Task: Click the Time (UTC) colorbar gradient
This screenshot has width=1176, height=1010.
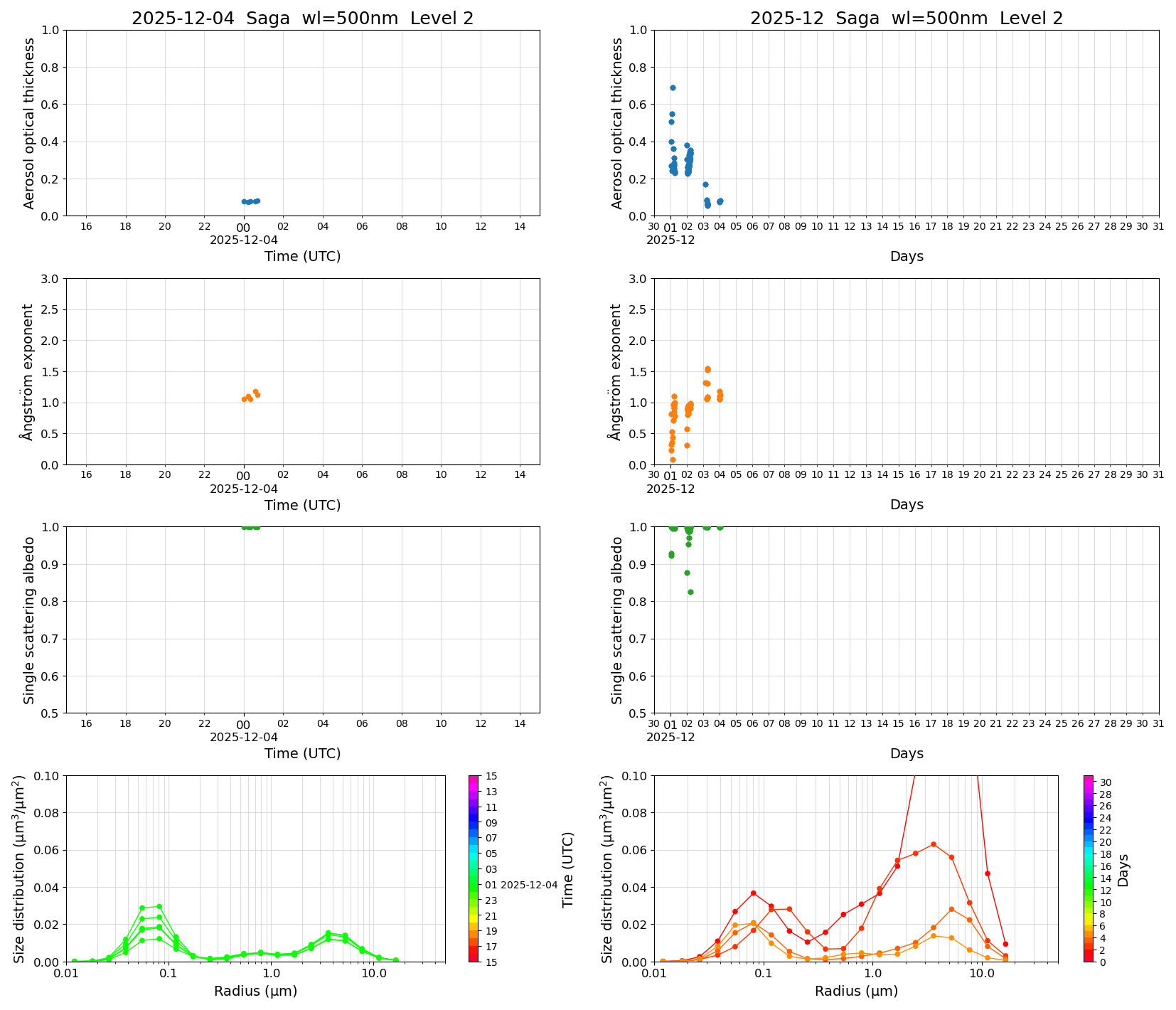Action: (x=472, y=868)
